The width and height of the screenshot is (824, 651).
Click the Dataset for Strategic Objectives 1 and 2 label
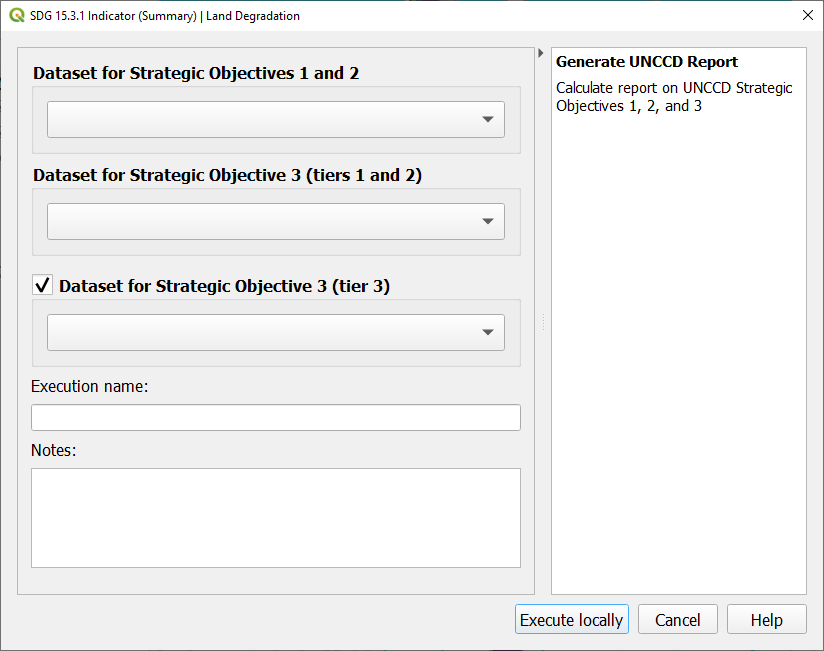(x=196, y=73)
